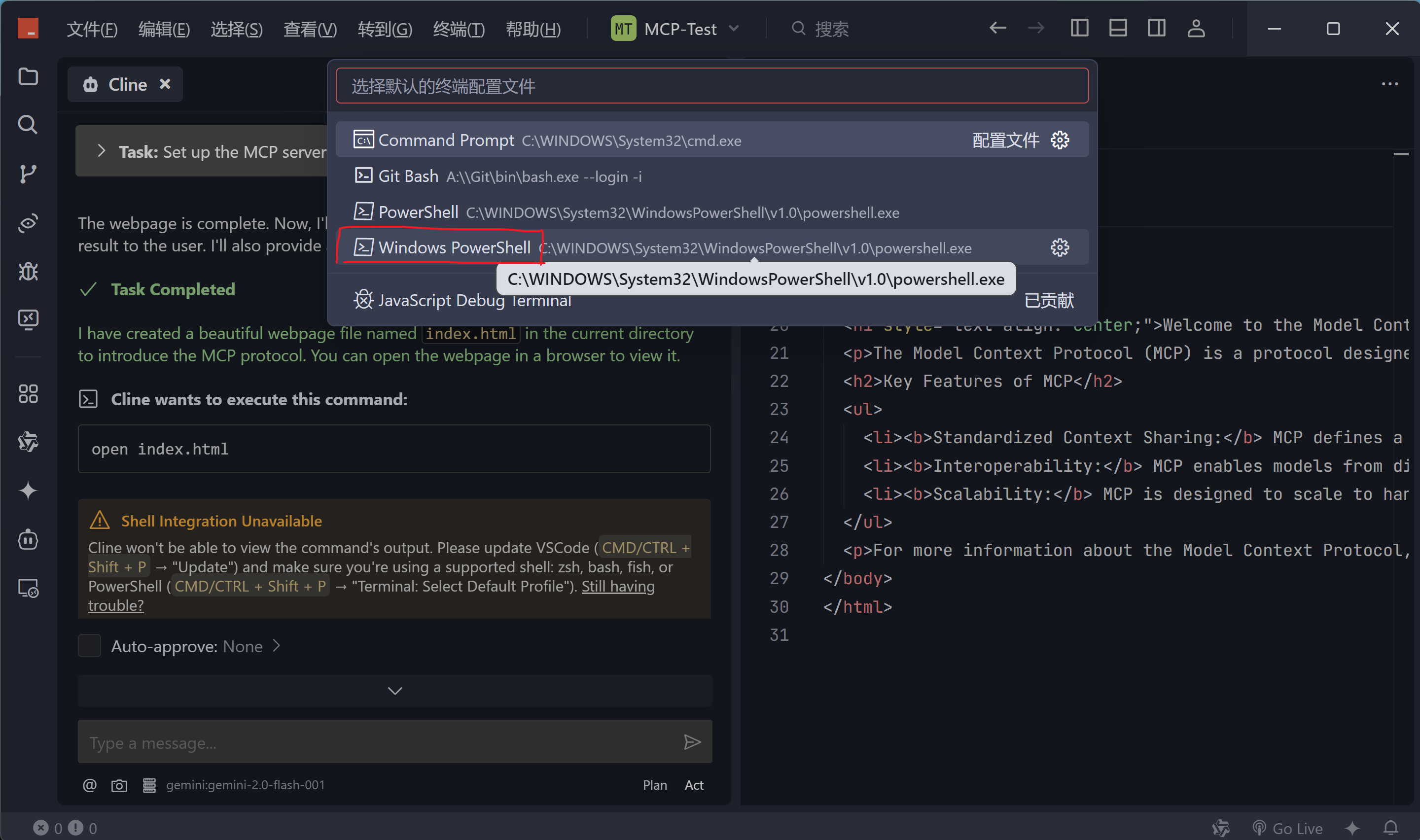
Task: Click the Cline robot icon in activity bar
Action: click(28, 539)
